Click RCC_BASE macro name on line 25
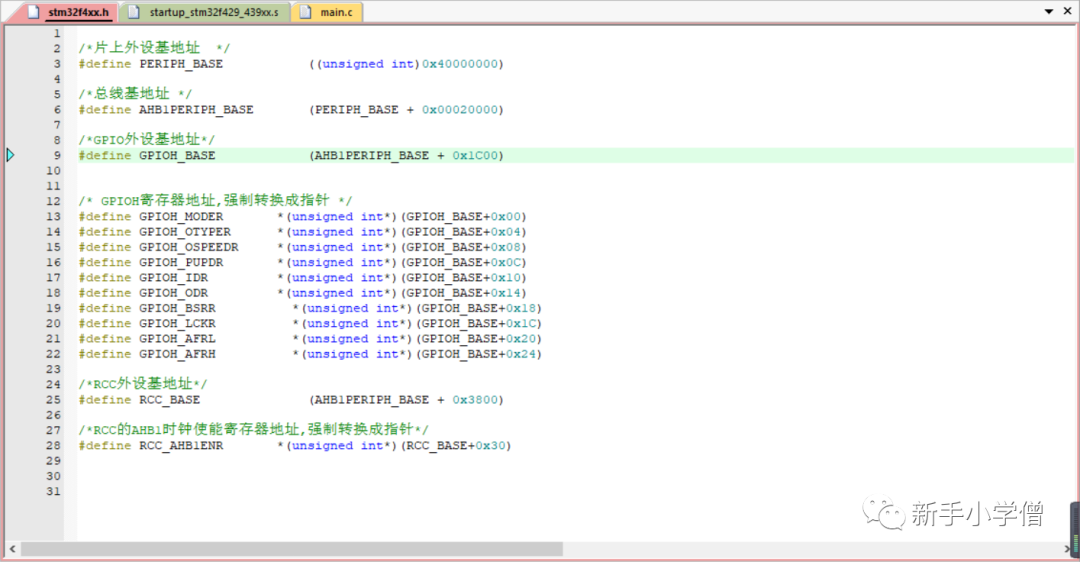This screenshot has height=562, width=1080. coord(169,399)
